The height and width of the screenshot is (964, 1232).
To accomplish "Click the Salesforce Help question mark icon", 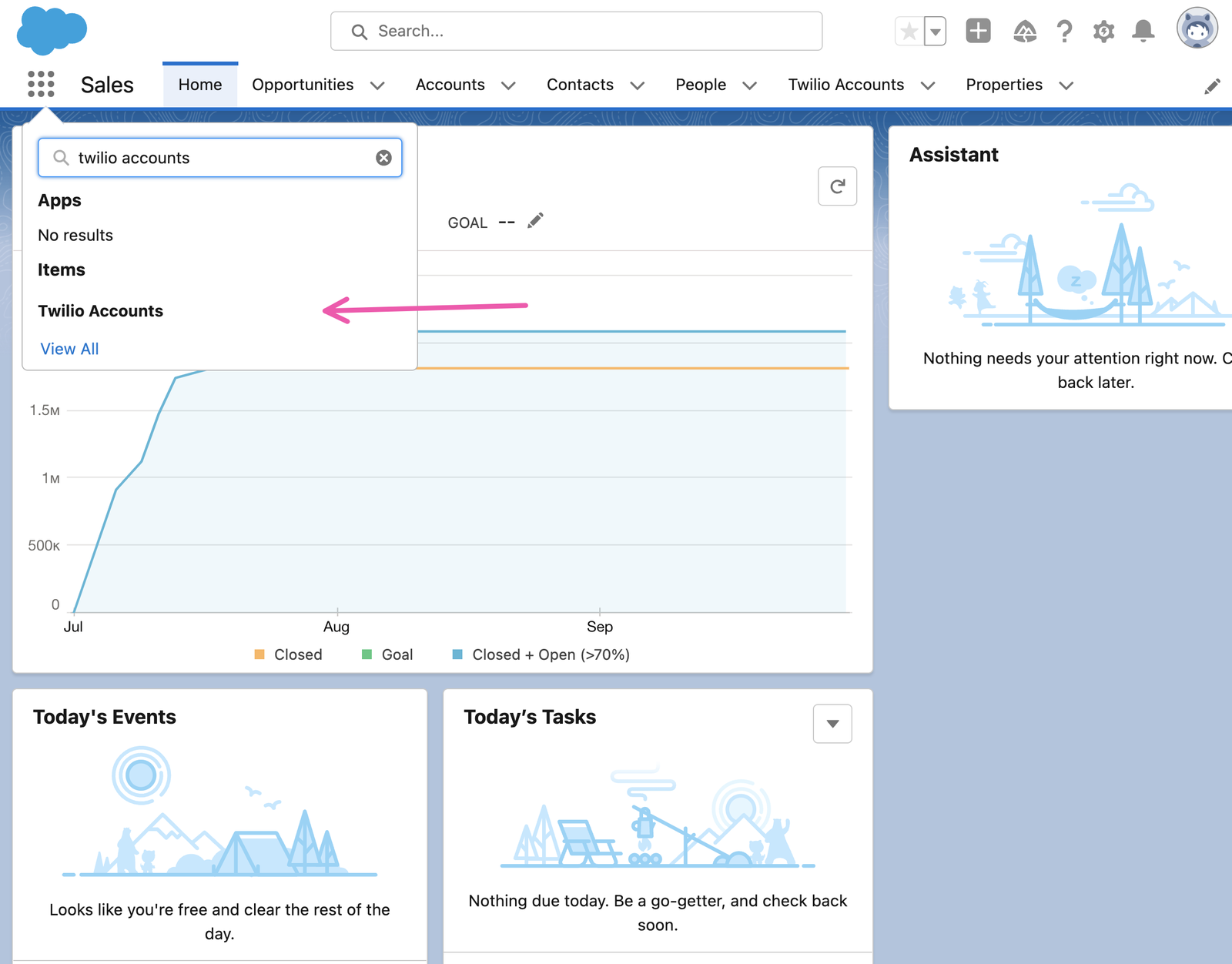I will (1065, 31).
